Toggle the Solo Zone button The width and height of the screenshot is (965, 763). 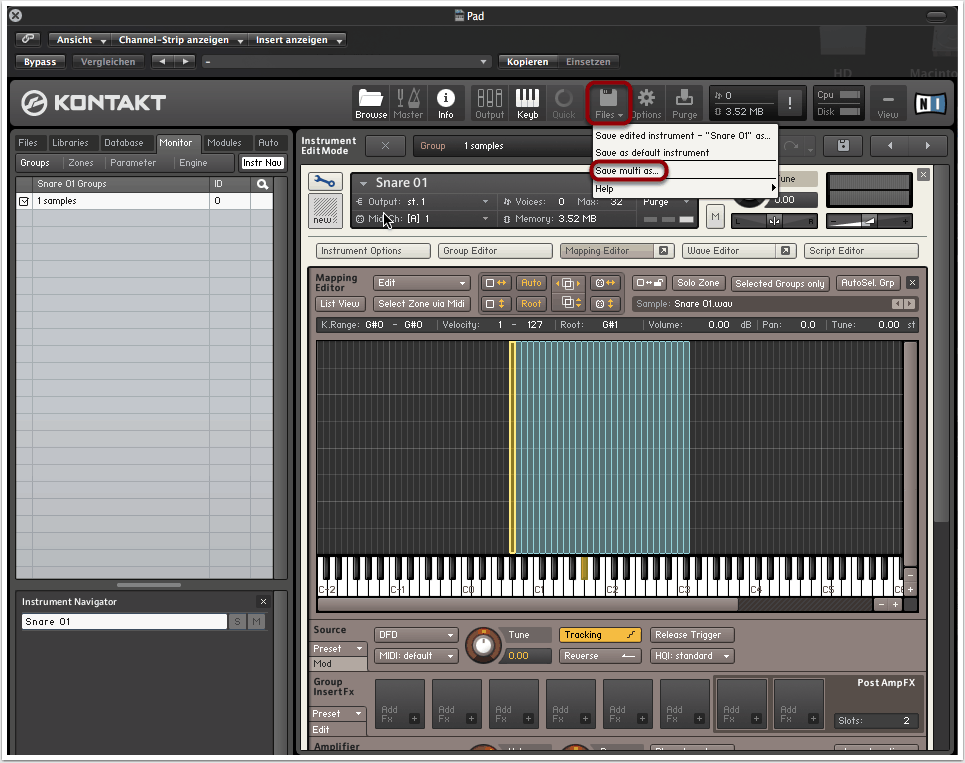pos(698,284)
